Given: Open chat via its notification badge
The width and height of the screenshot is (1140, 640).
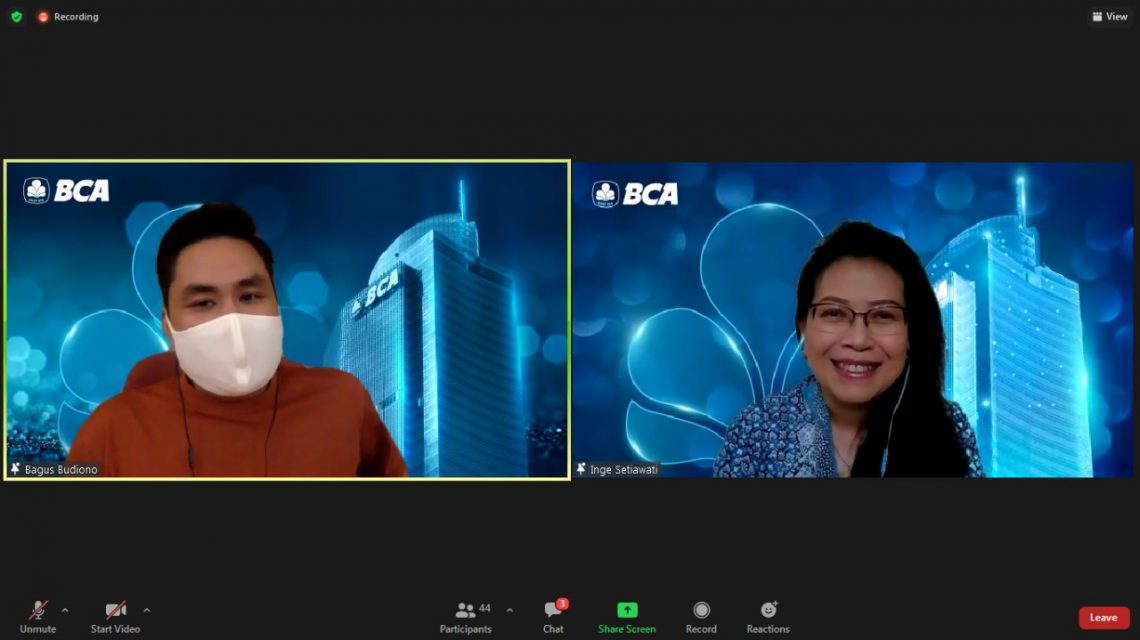Looking at the screenshot, I should coord(563,601).
